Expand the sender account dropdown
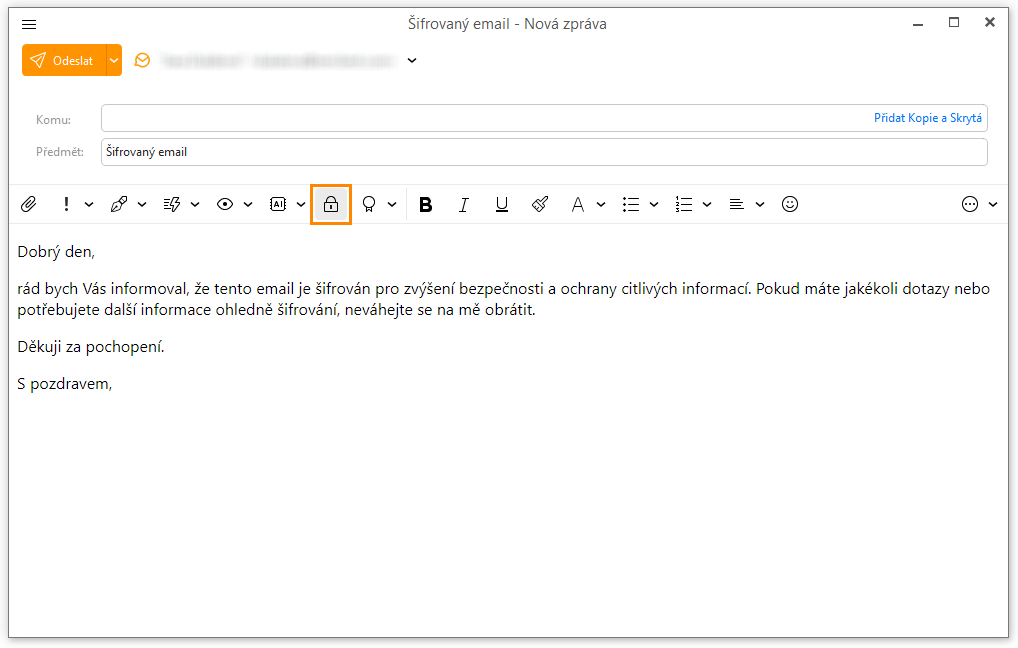The height and width of the screenshot is (648, 1018). [412, 61]
